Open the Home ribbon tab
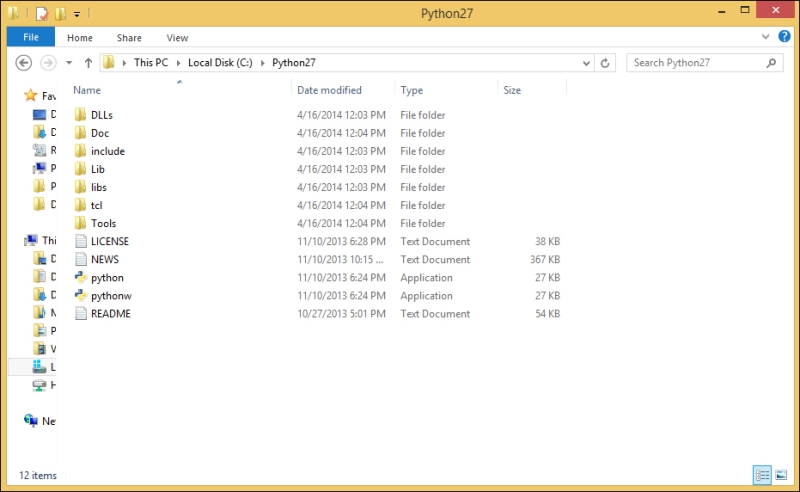This screenshot has width=800, height=492. (80, 38)
